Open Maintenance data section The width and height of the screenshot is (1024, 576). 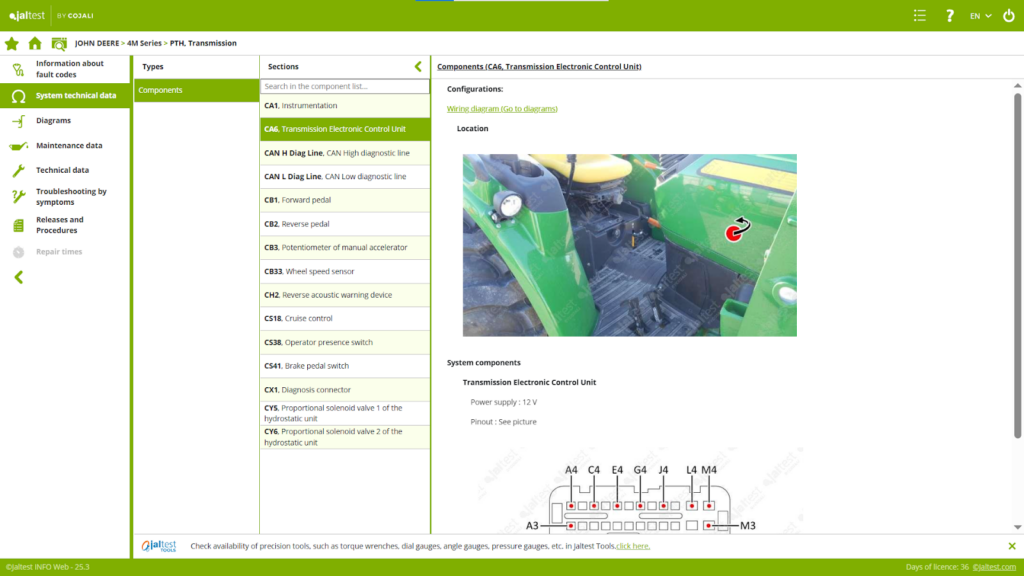click(x=69, y=146)
